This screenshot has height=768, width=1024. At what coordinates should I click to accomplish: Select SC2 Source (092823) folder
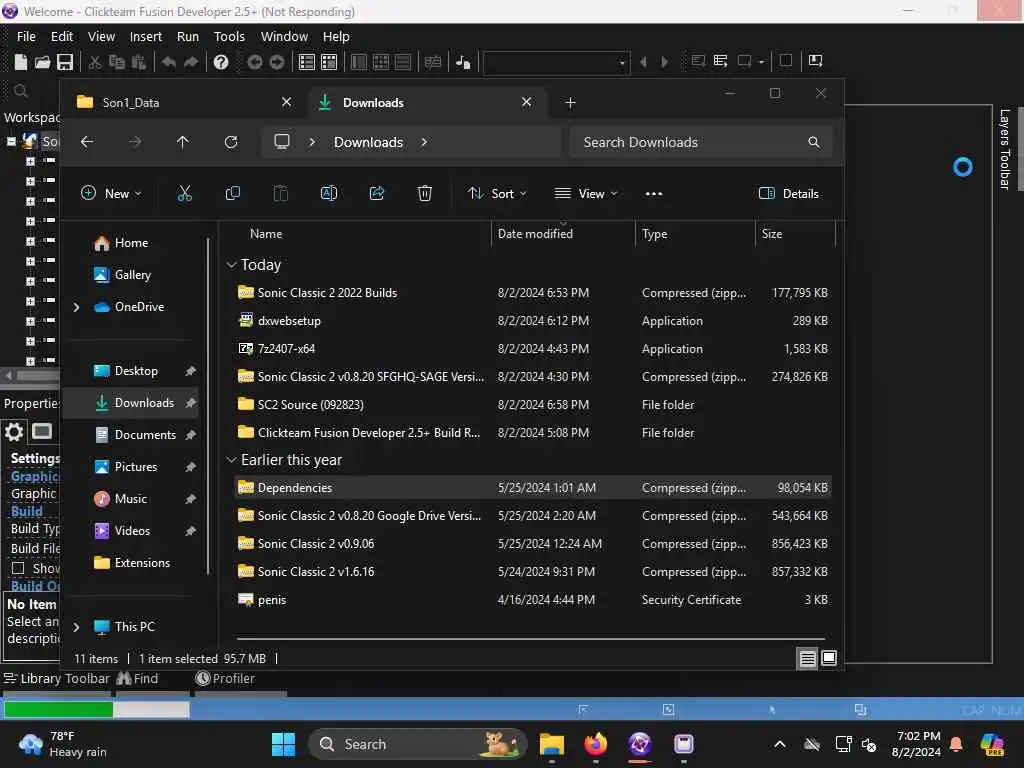click(x=532, y=405)
